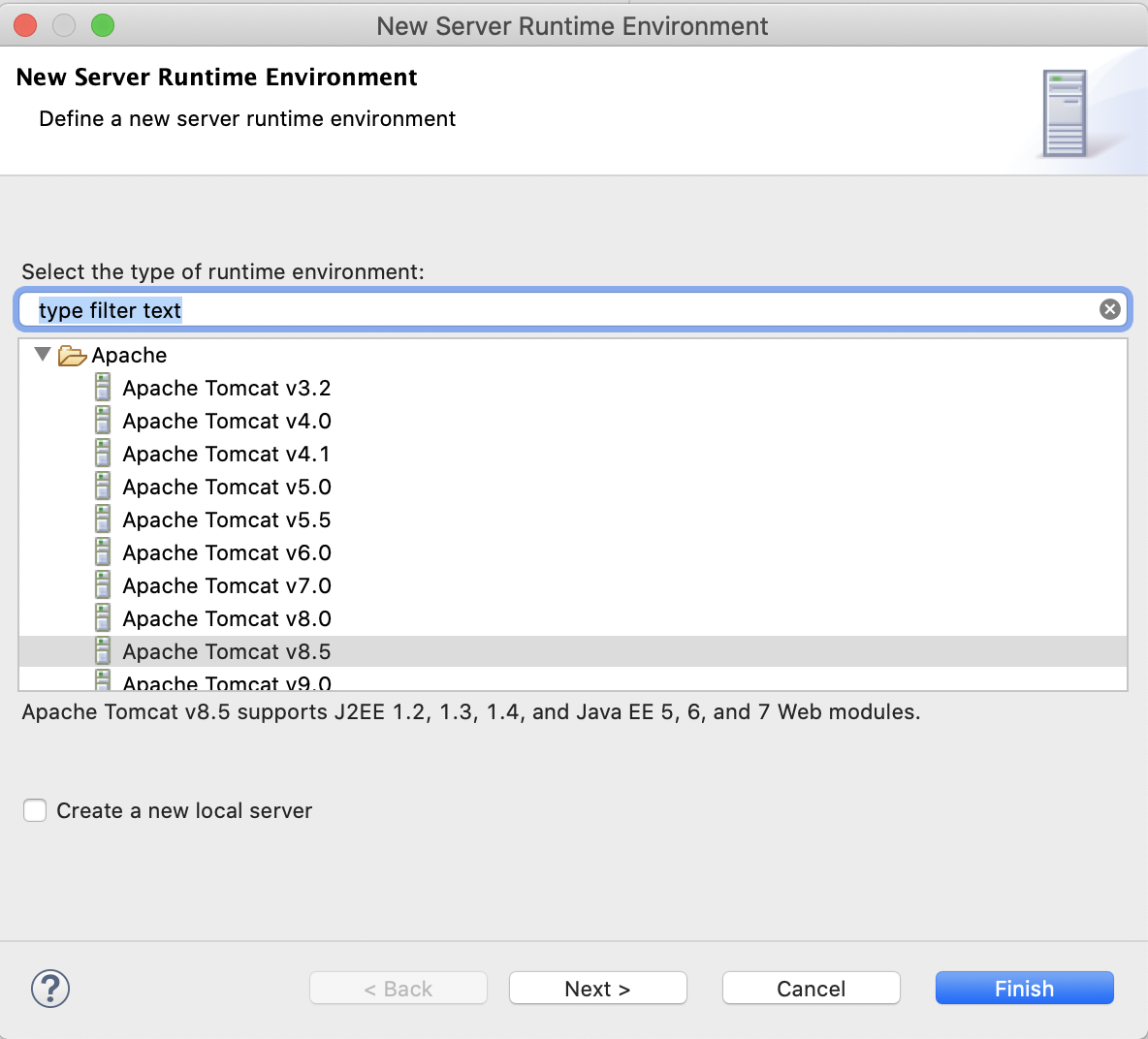Screen dimensions: 1148x1039
Task: Click the Cancel button
Action: 811,989
